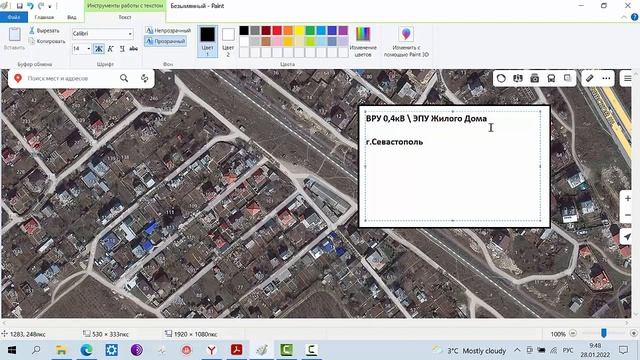Image resolution: width=640 pixels, height=360 pixels.
Task: Toggle bold text formatting (Ж)
Action: [98, 49]
